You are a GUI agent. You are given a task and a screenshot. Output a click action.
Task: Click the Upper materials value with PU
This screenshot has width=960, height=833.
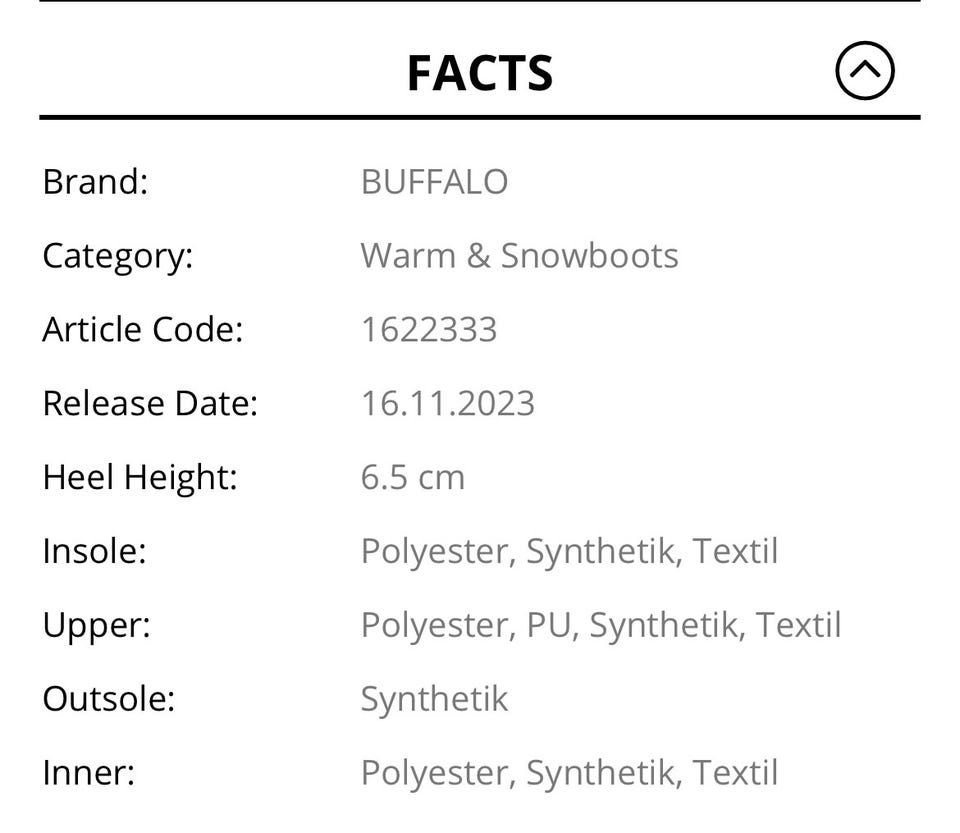[600, 625]
